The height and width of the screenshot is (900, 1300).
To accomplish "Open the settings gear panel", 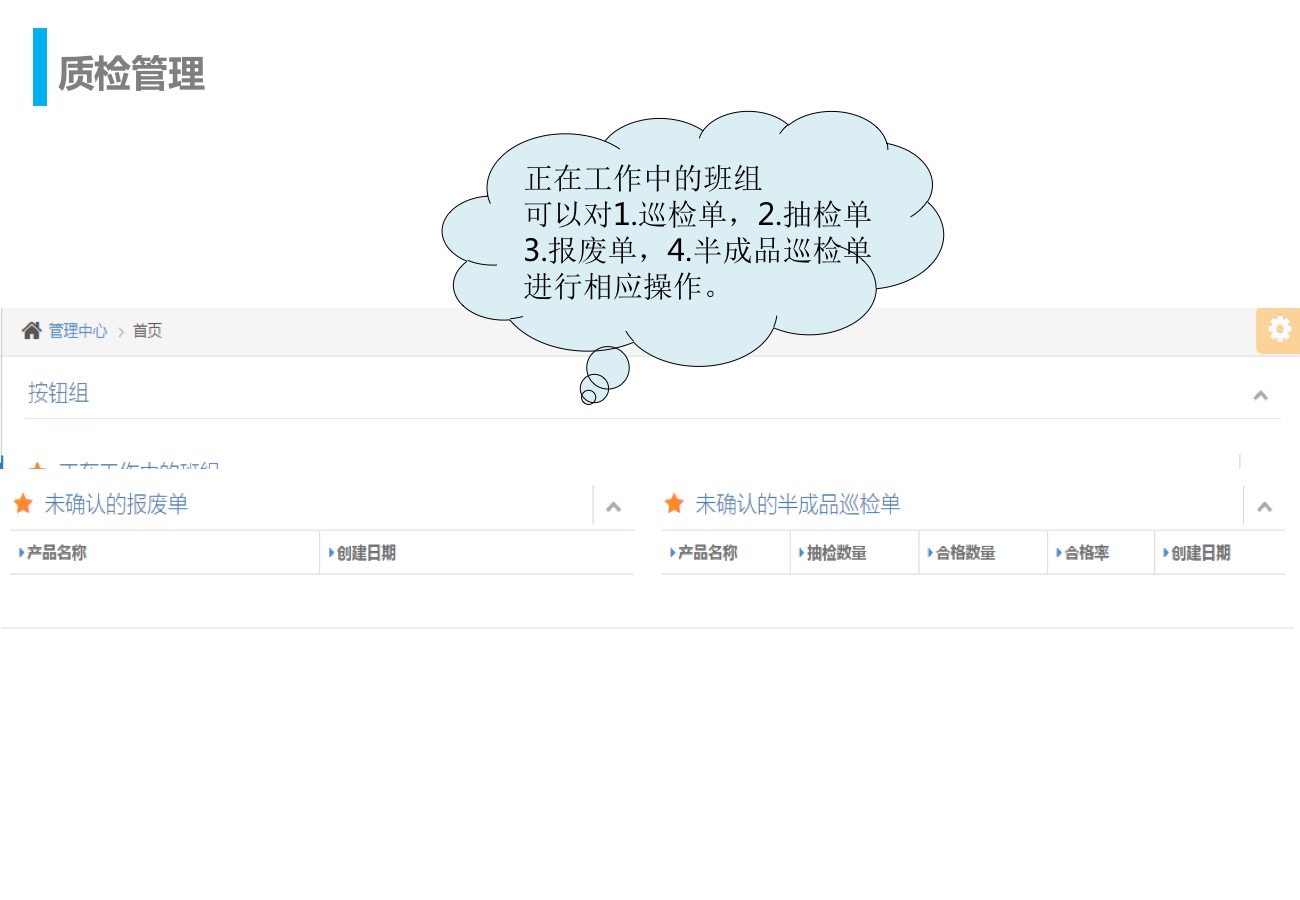I will pyautogui.click(x=1279, y=330).
